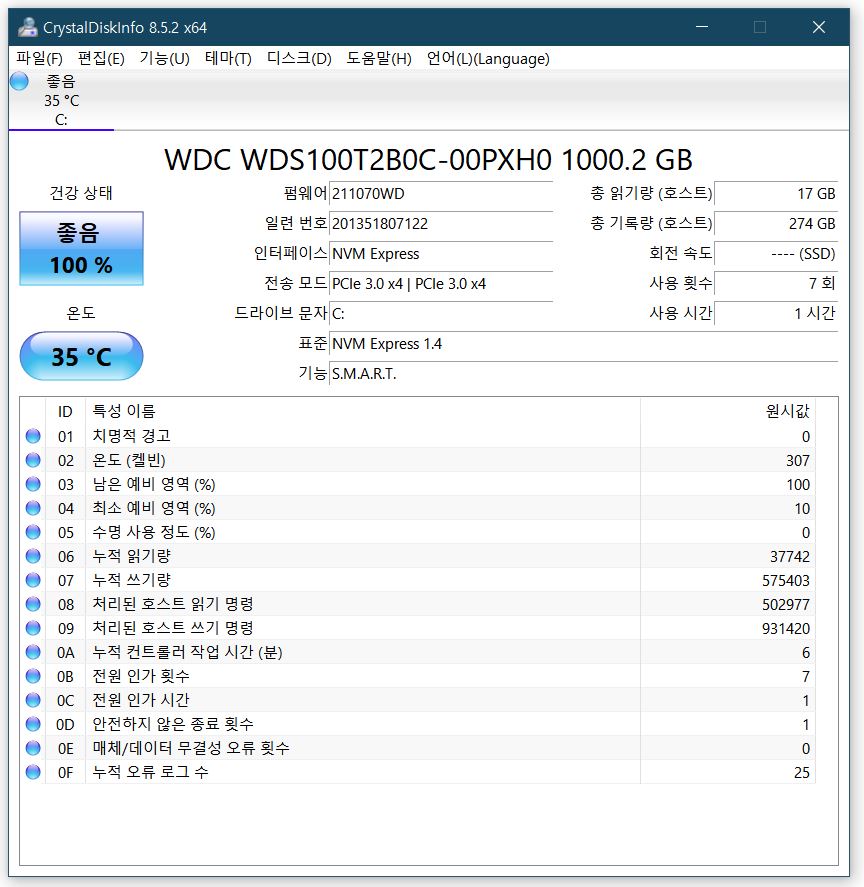Select the 누적 읽기량 attribute name
The height and width of the screenshot is (887, 864).
[131, 556]
